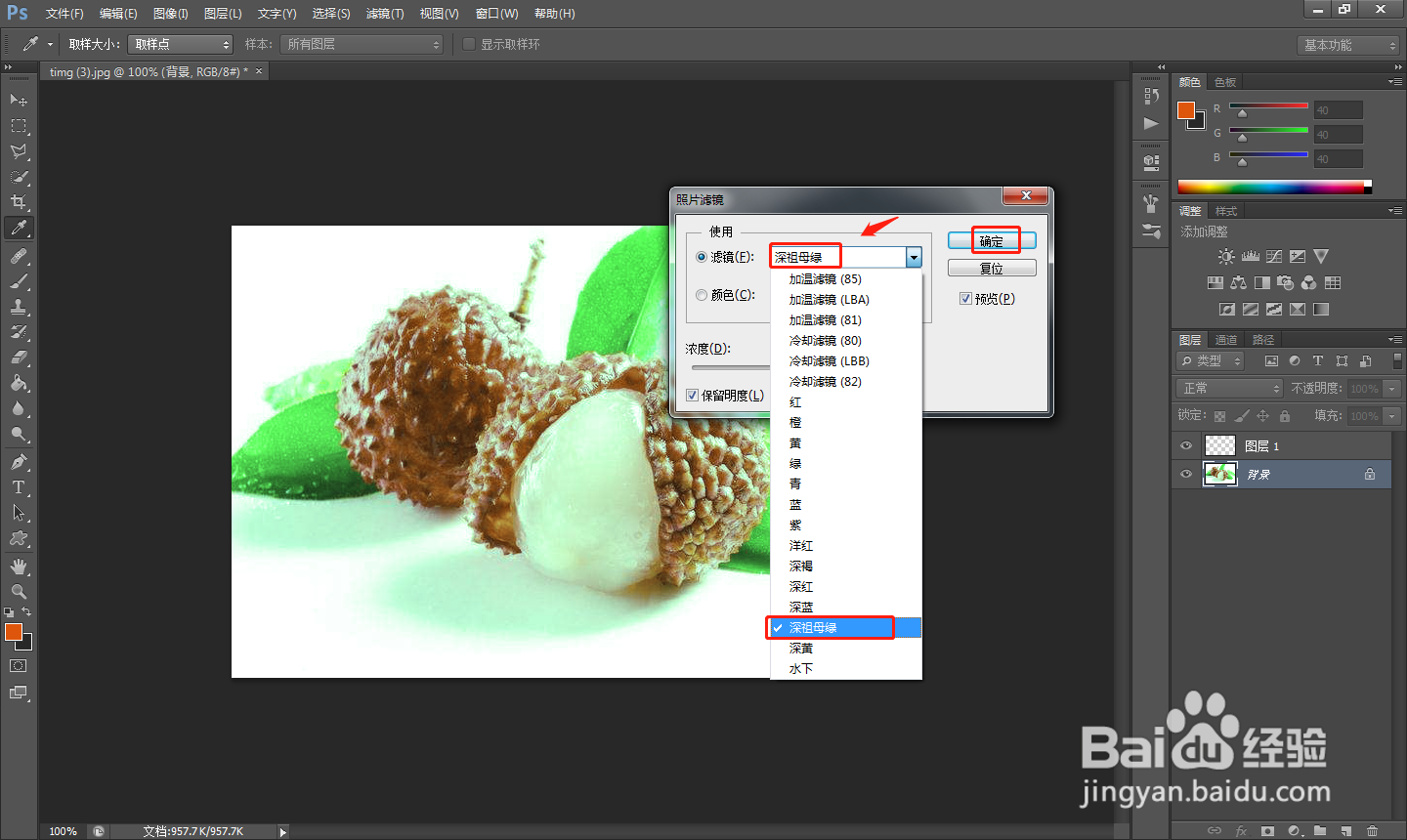Image resolution: width=1407 pixels, height=840 pixels.
Task: Add a Levels adjustment
Action: click(1251, 257)
